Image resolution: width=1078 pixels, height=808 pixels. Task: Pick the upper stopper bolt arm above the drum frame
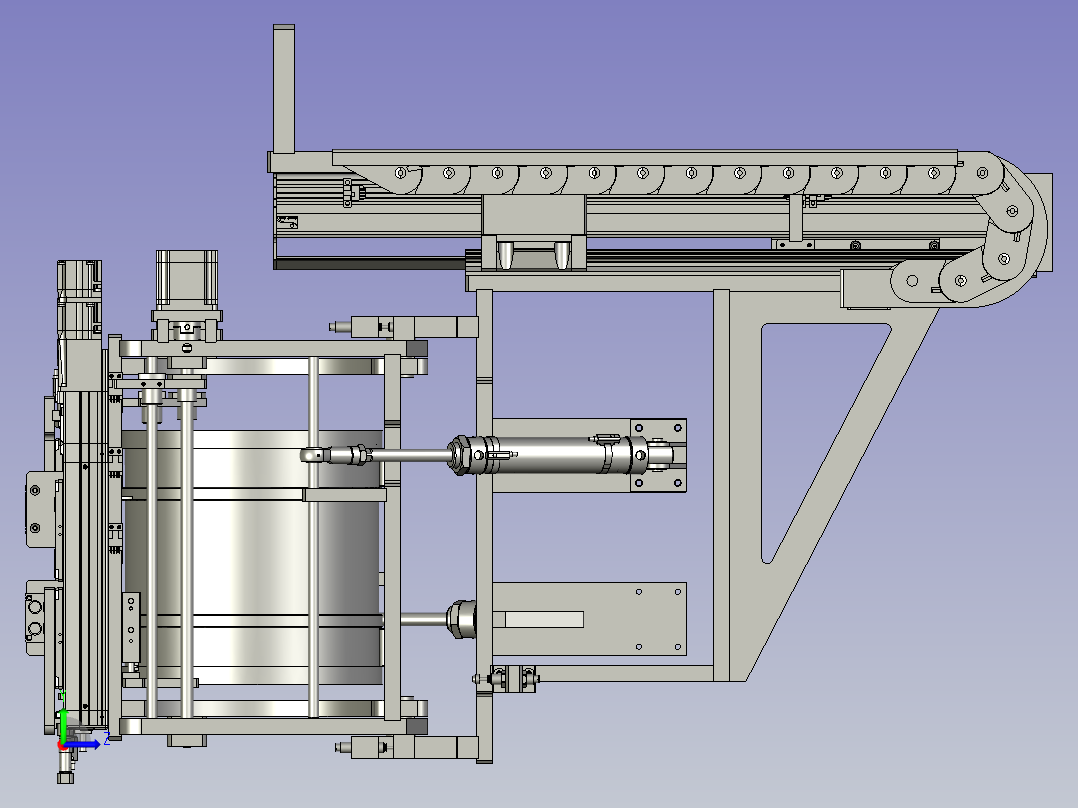(x=404, y=326)
